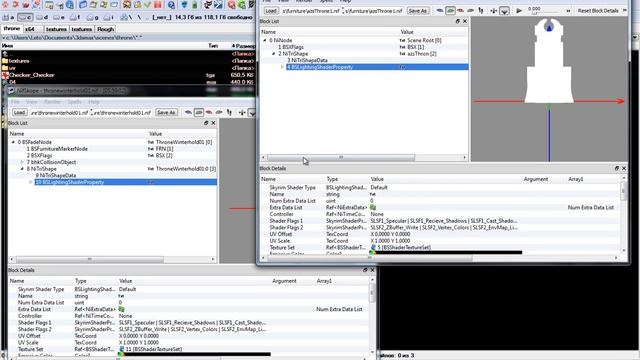Image resolution: width=640 pixels, height=360 pixels.
Task: Back NifSkope: expand the 7 bhkCollisionObject node
Action: pyautogui.click(x=22, y=162)
